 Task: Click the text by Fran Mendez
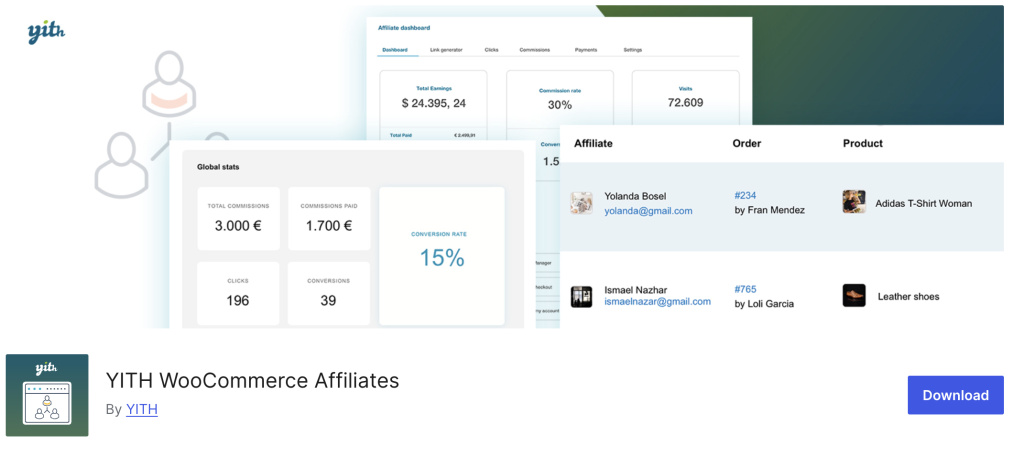(x=769, y=210)
